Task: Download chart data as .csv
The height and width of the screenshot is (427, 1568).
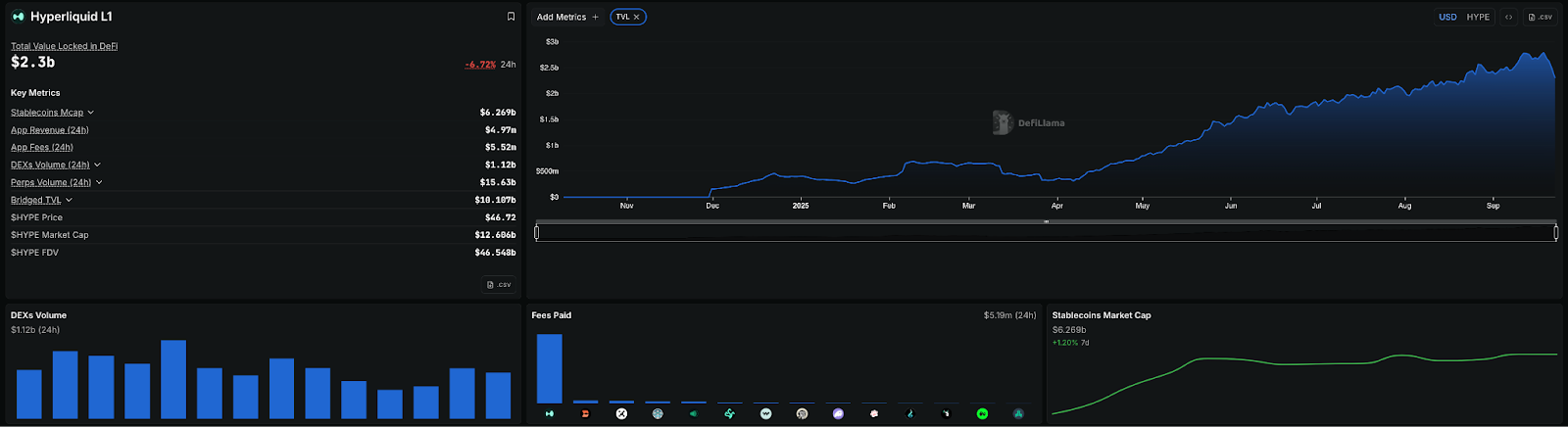Action: point(1541,17)
